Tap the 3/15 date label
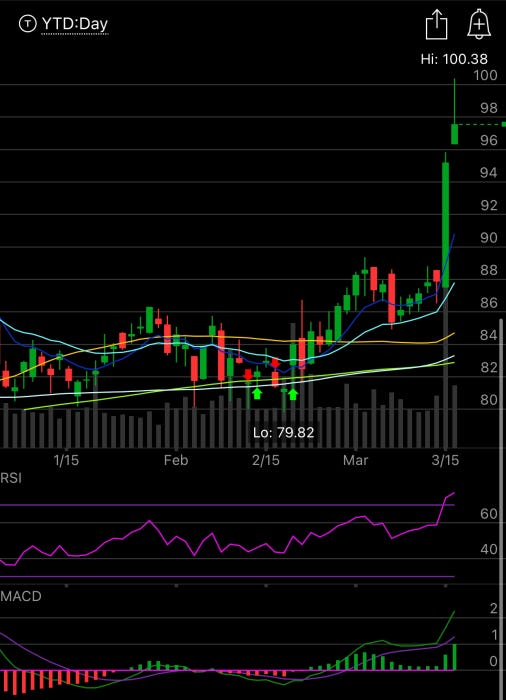The width and height of the screenshot is (506, 700). point(445,460)
